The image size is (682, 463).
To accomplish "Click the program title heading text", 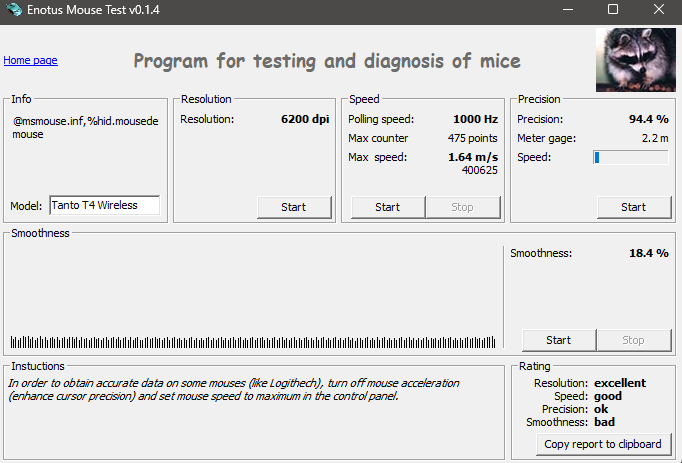I will coord(327,61).
